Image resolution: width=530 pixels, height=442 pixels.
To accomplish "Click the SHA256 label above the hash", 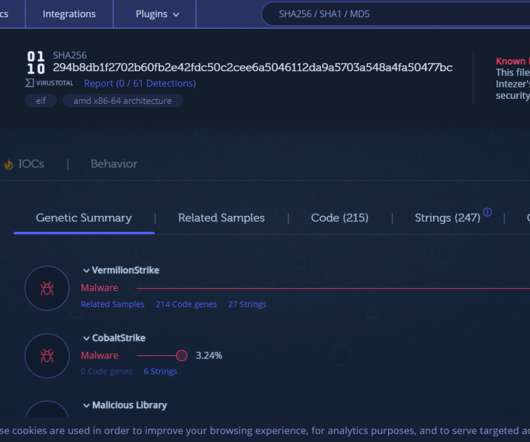I will [70, 55].
